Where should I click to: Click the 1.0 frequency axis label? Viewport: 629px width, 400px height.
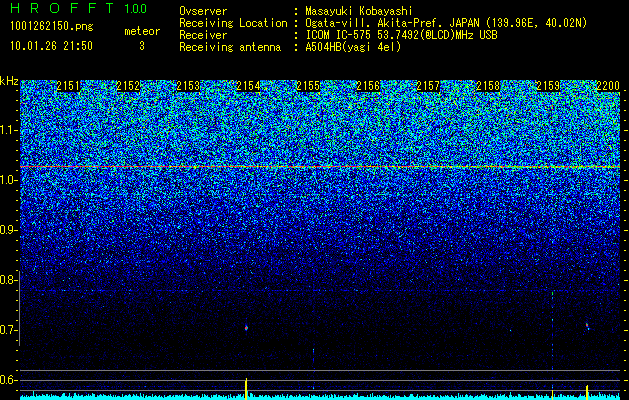coord(9,180)
